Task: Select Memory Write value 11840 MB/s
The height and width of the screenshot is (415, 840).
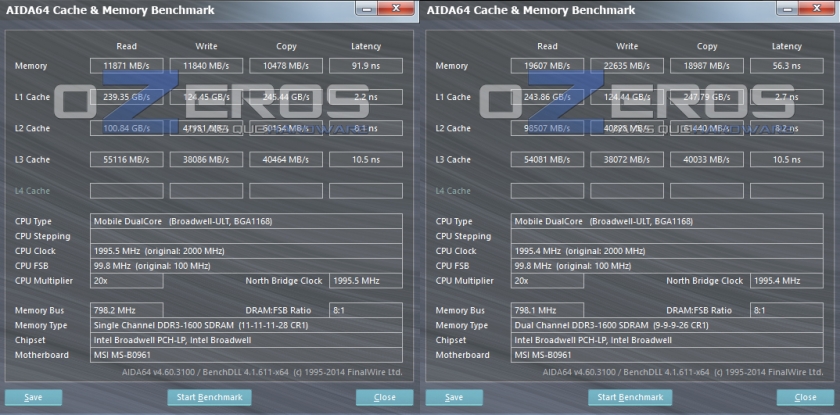Action: [206, 66]
